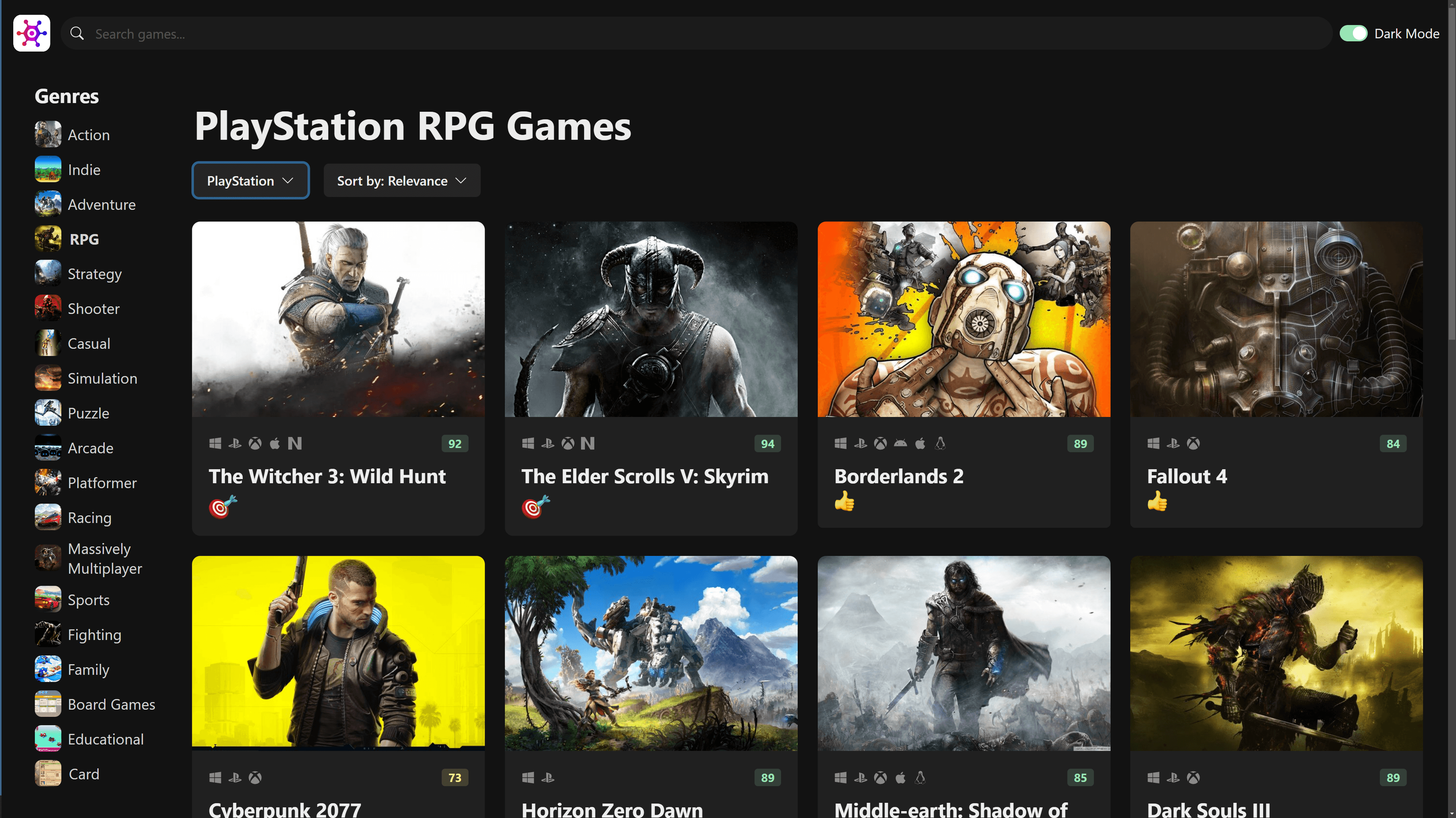Select the Action genre icon

click(48, 135)
